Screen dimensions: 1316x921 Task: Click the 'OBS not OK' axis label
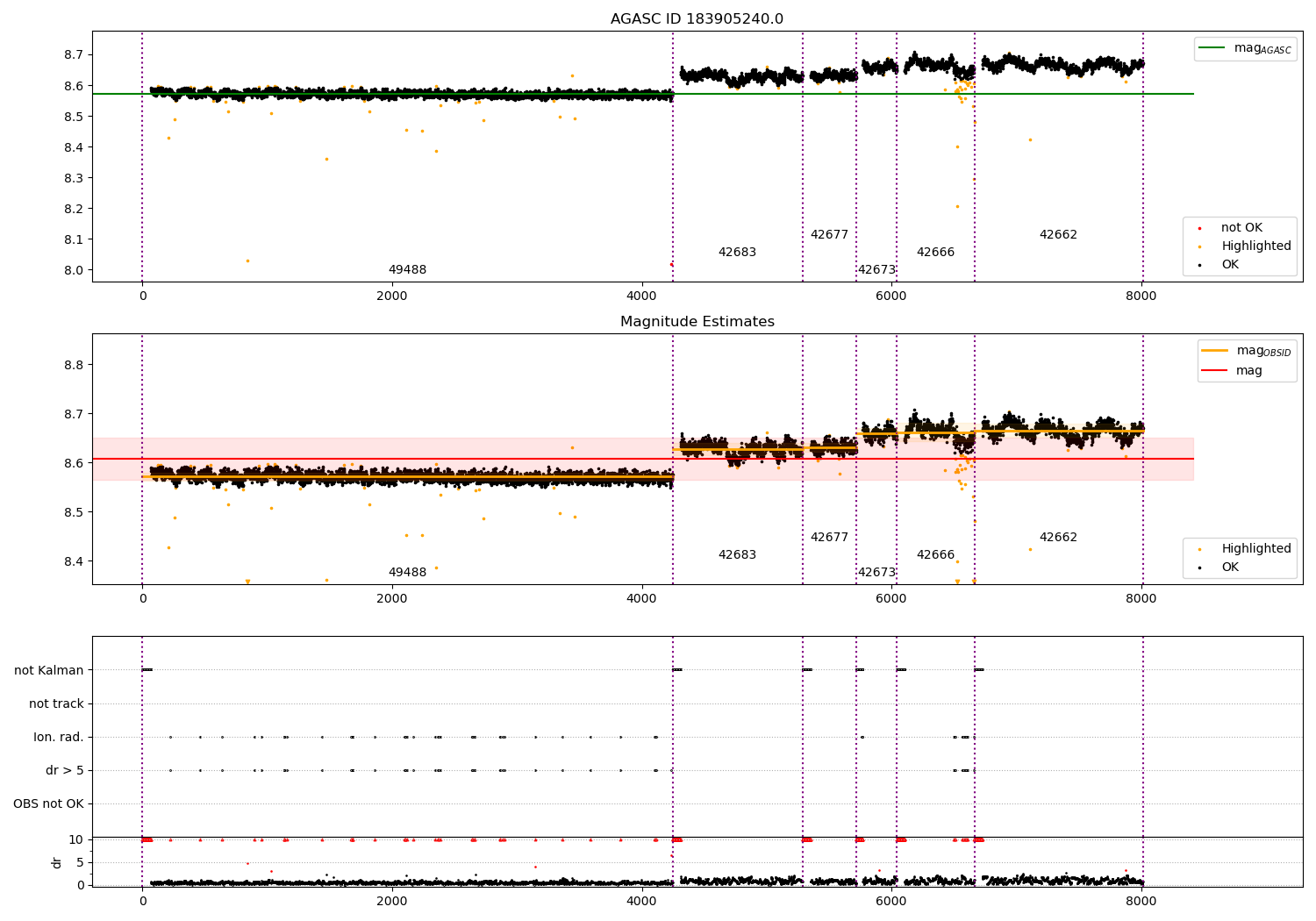[49, 804]
